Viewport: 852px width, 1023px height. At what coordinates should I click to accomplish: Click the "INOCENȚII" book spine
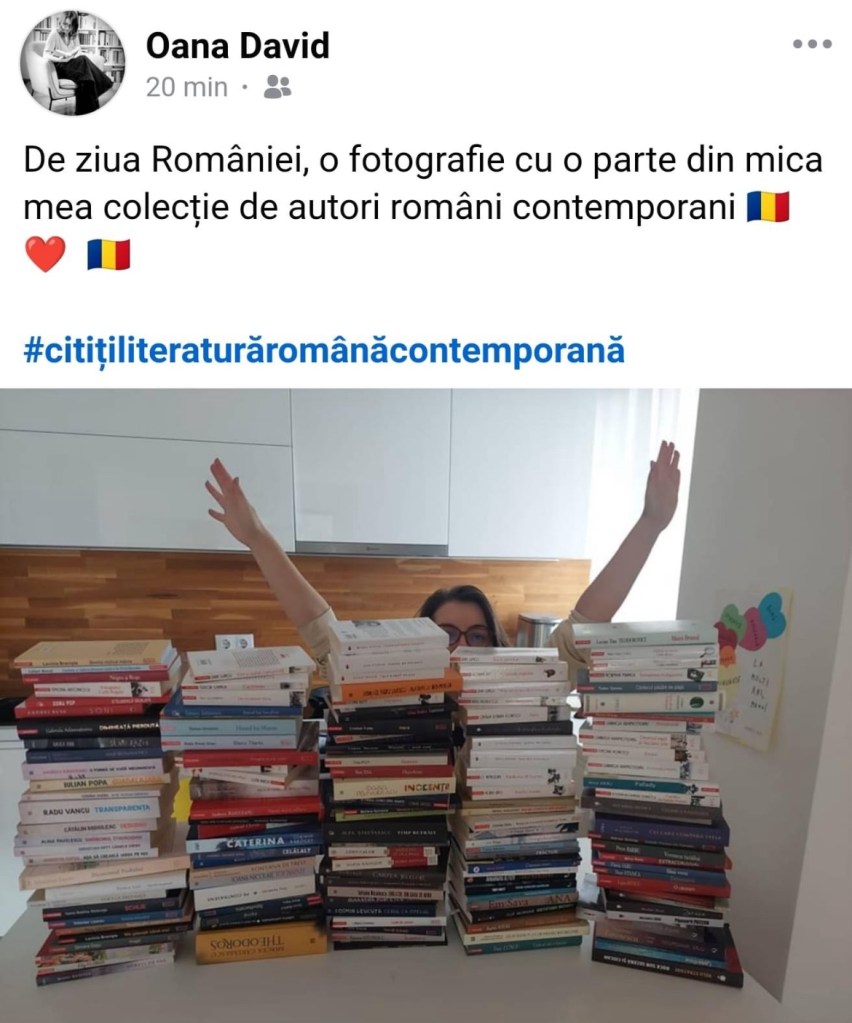(393, 789)
